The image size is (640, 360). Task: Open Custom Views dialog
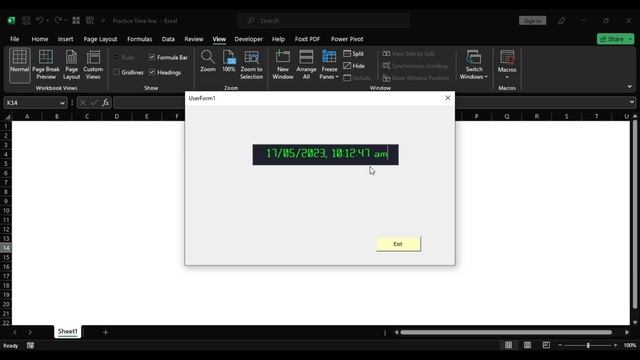(93, 64)
